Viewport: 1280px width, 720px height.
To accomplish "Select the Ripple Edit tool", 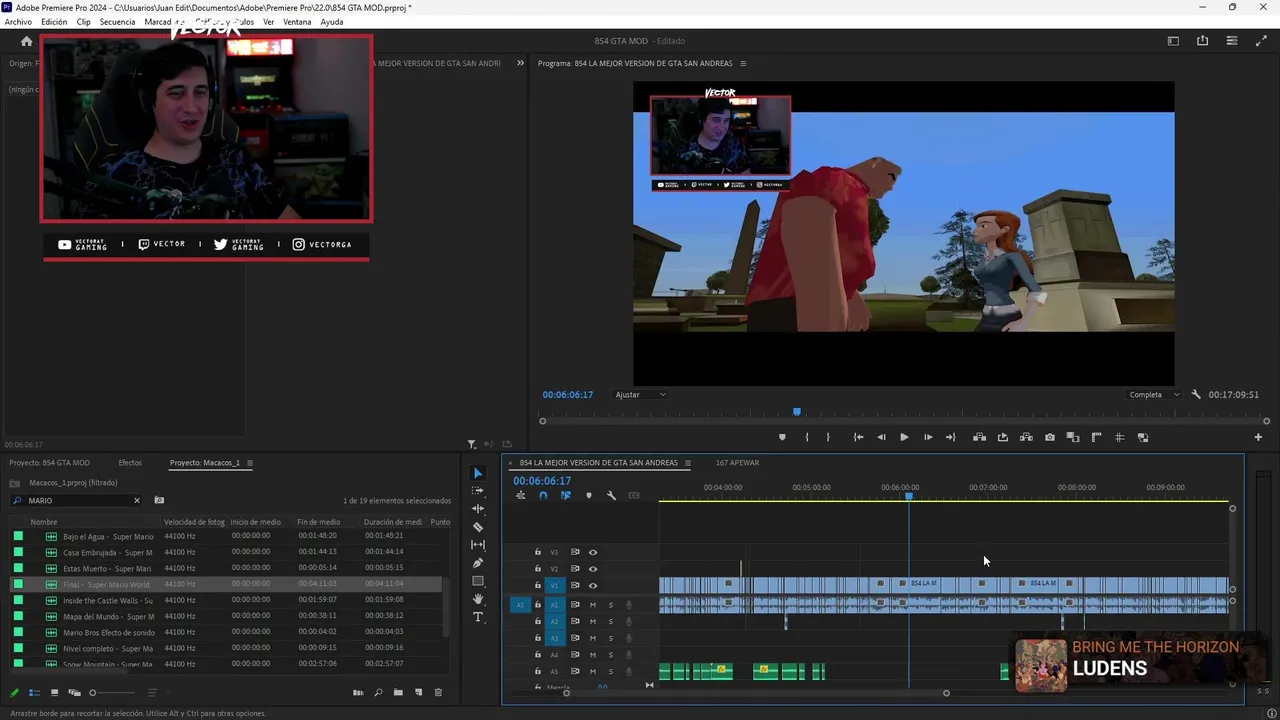I will tap(478, 509).
